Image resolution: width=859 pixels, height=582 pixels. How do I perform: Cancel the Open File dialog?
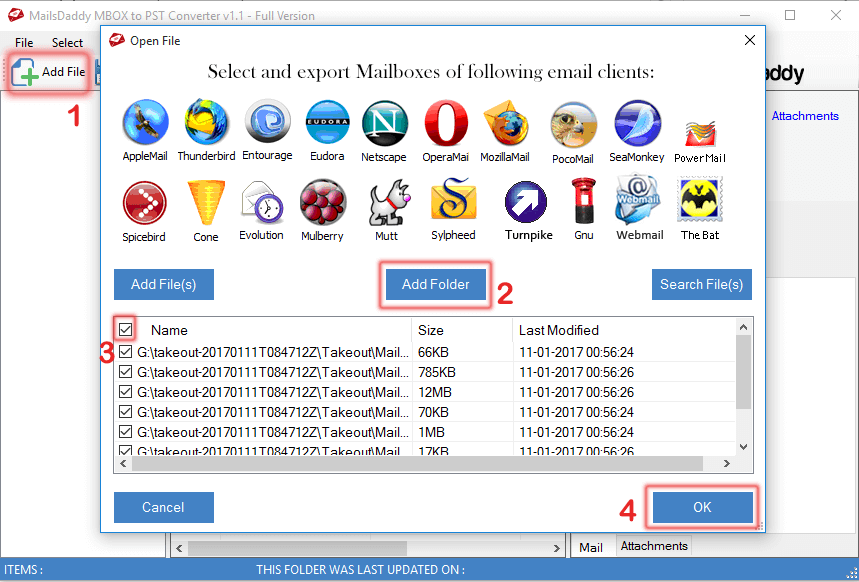(x=164, y=507)
